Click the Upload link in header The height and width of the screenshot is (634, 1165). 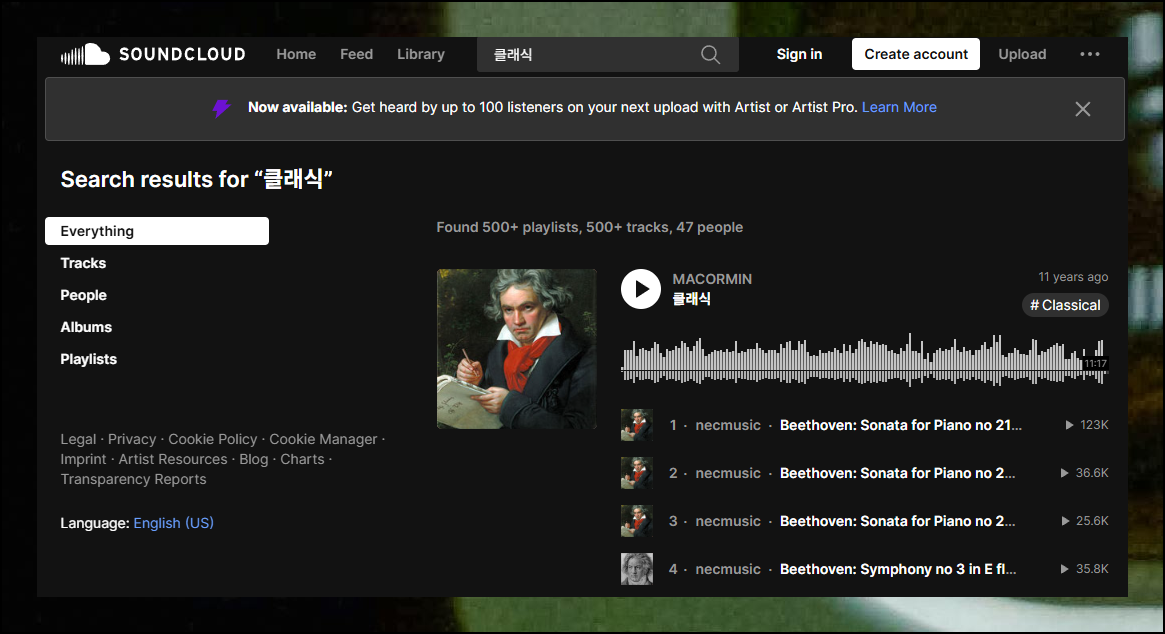(x=1022, y=54)
